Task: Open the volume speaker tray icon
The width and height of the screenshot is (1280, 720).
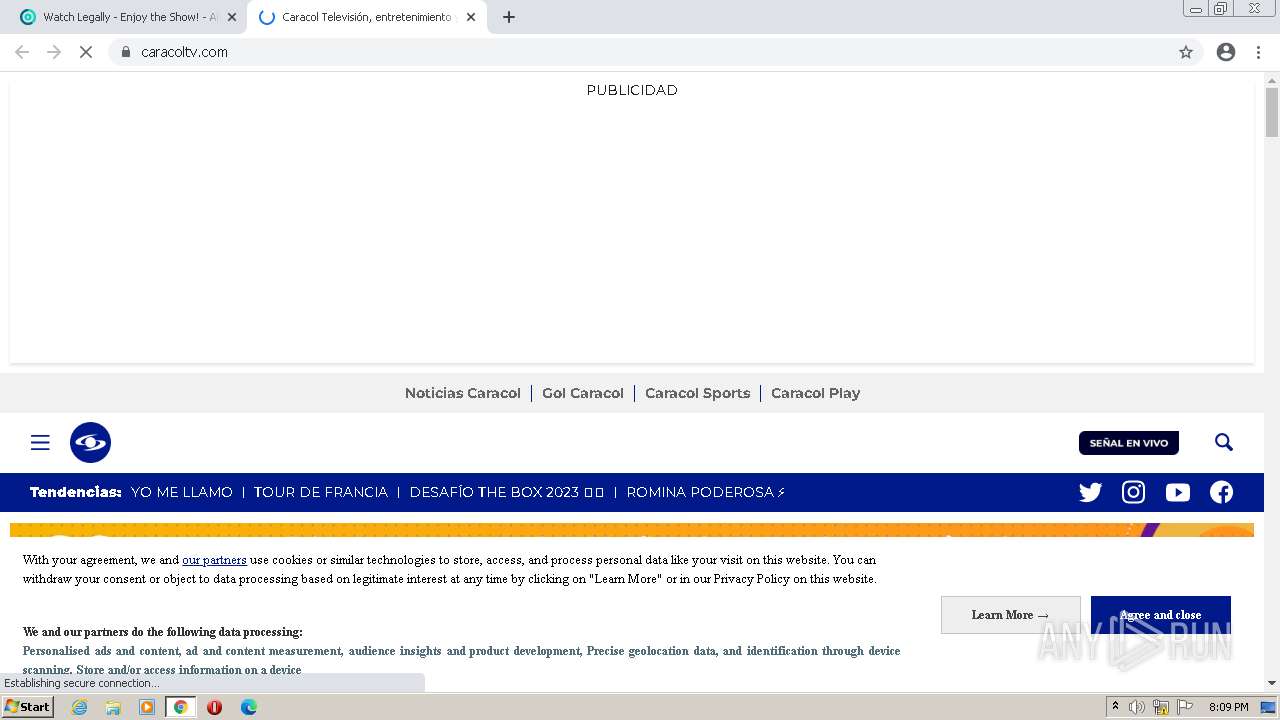Action: (1137, 707)
